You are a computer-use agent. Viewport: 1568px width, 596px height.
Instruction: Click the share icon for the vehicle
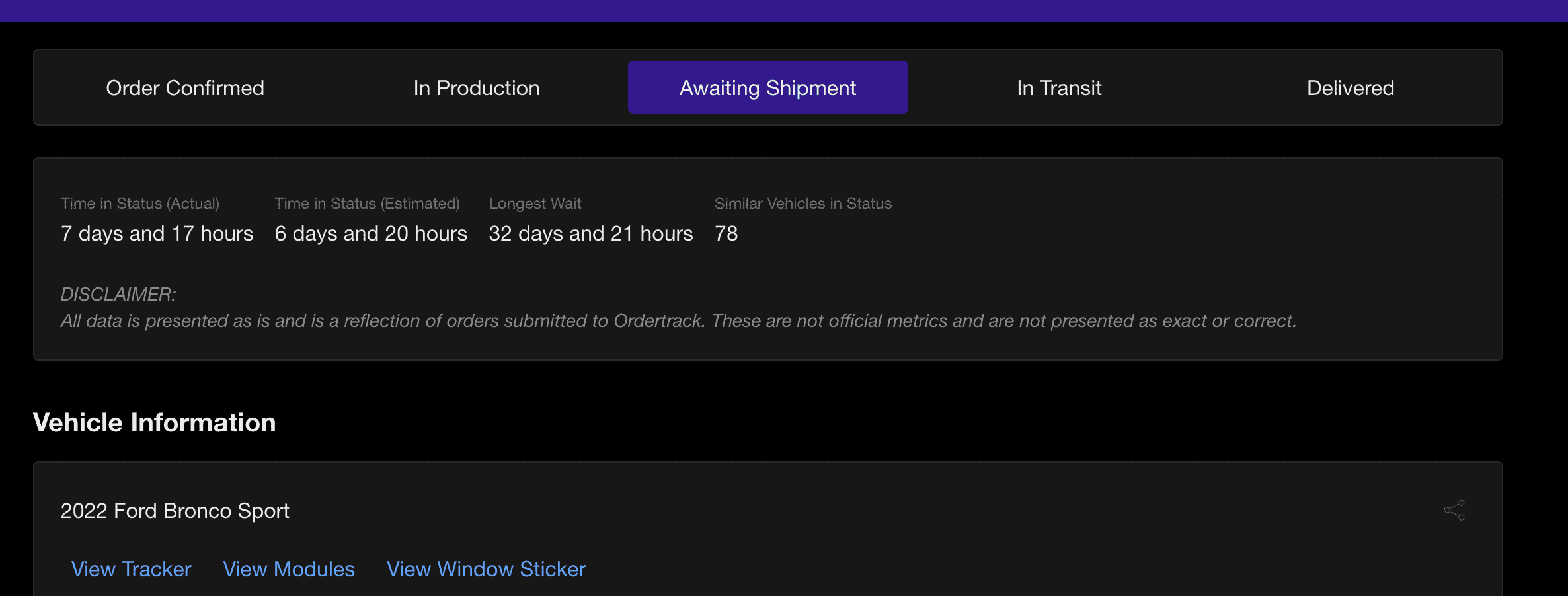(1454, 510)
